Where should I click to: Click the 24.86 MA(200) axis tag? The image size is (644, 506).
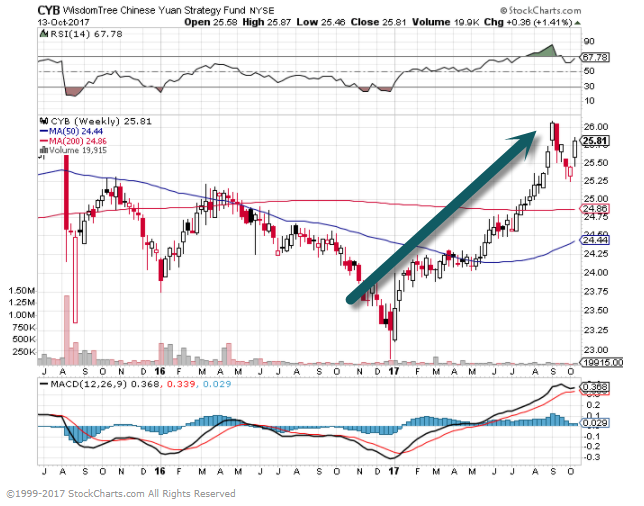coord(595,209)
